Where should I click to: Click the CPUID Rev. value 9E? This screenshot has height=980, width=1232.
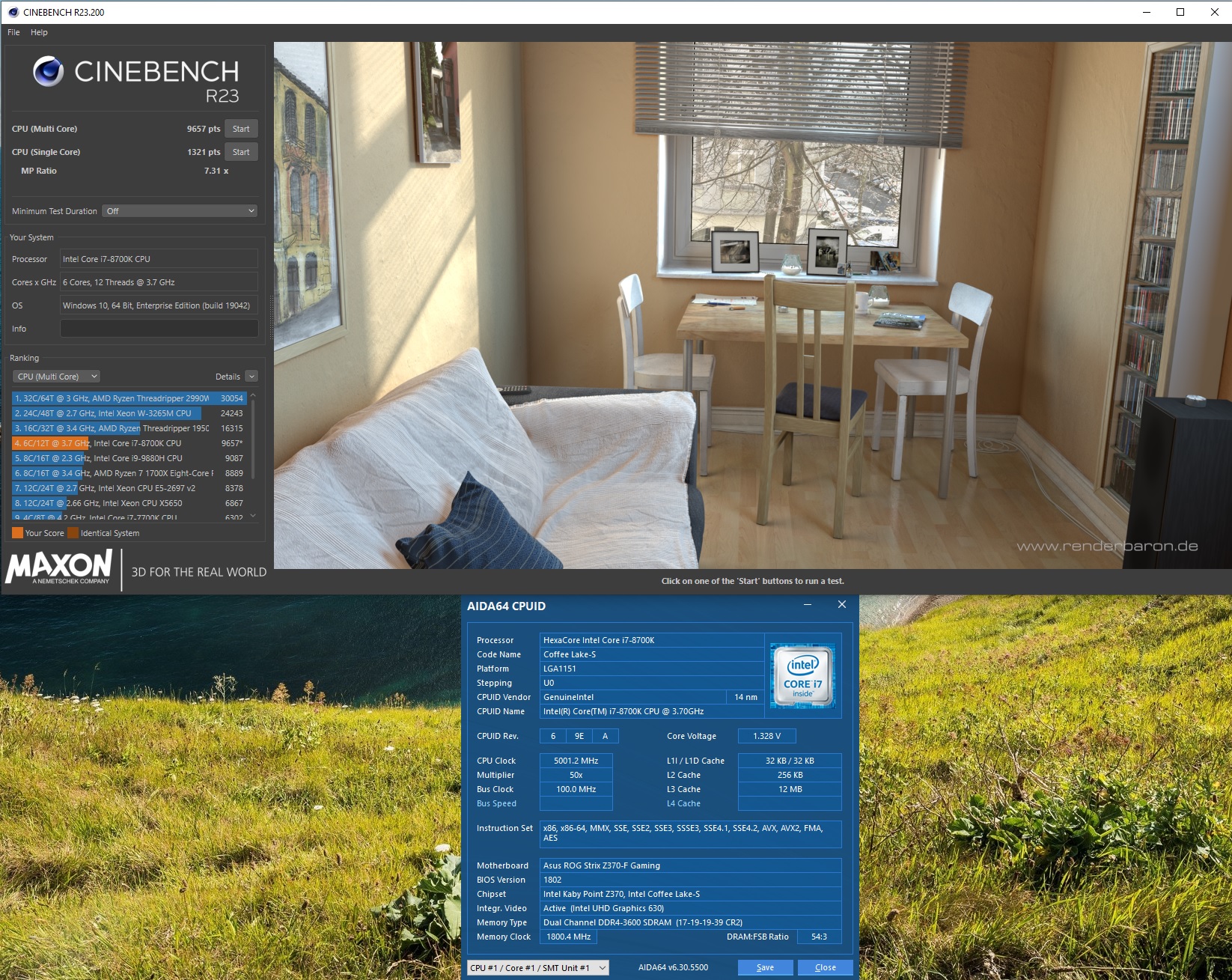pyautogui.click(x=579, y=736)
